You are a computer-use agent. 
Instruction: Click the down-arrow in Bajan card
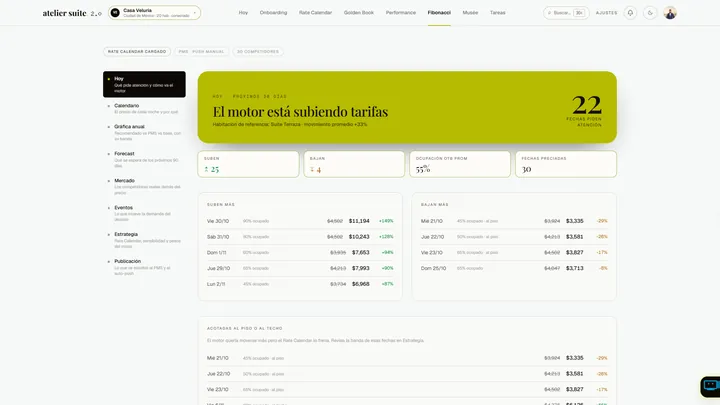312,169
